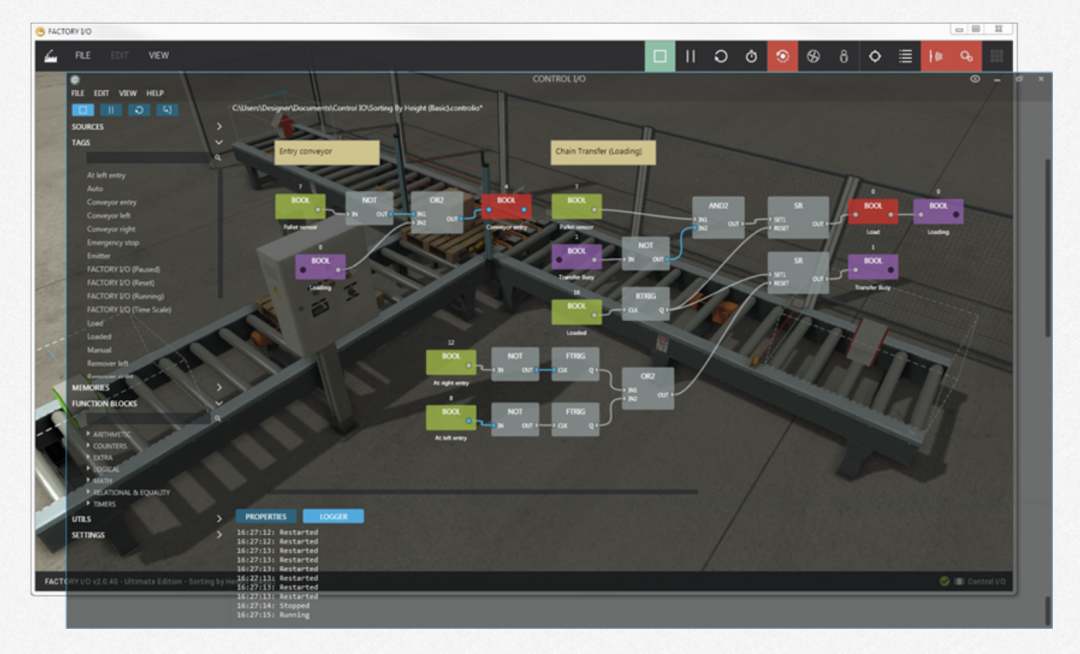1080x654 pixels.
Task: Open the Factory I/O time scale stopwatch
Action: (x=751, y=56)
